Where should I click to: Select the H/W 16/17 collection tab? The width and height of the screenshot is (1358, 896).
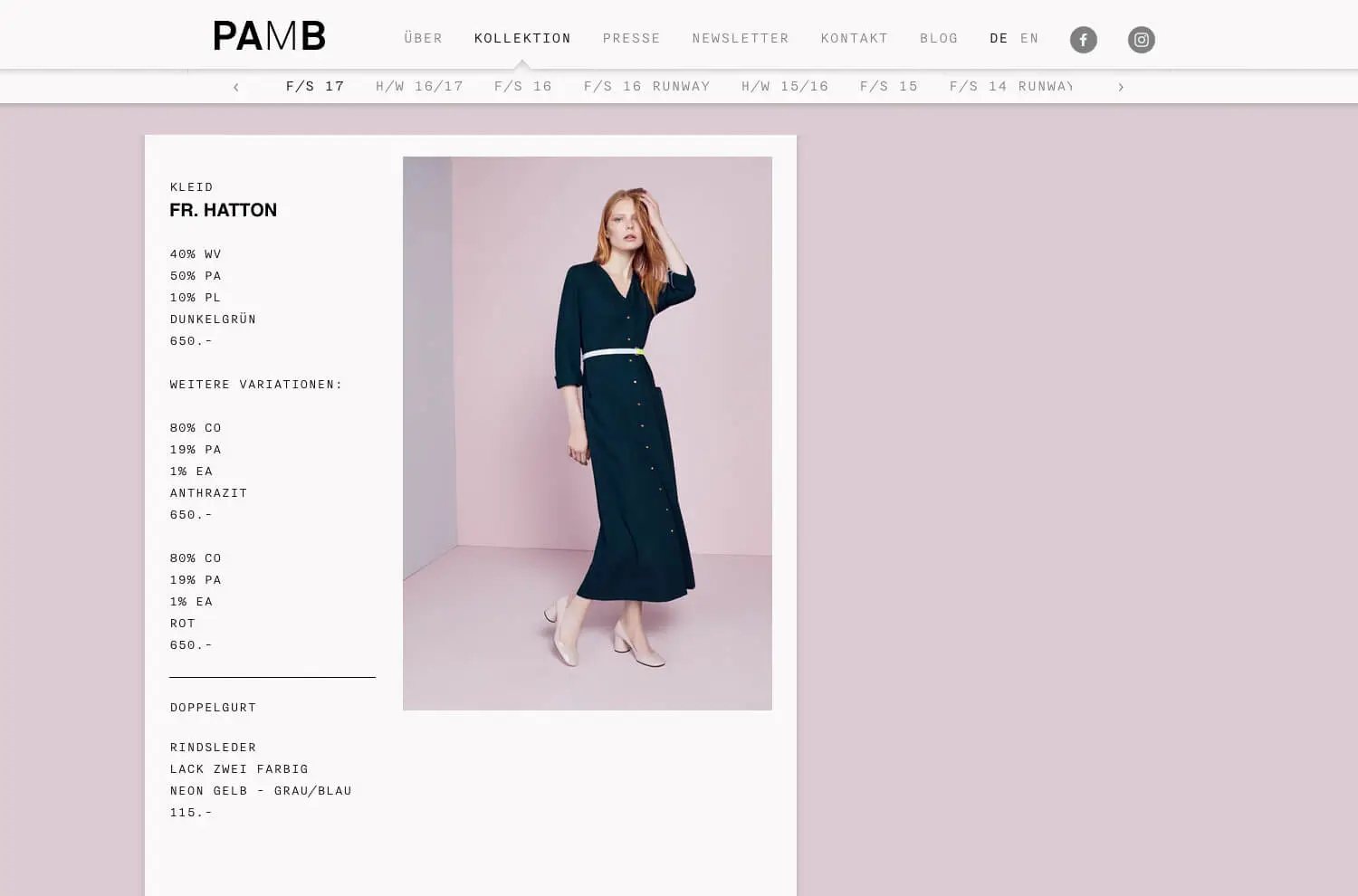coord(419,87)
